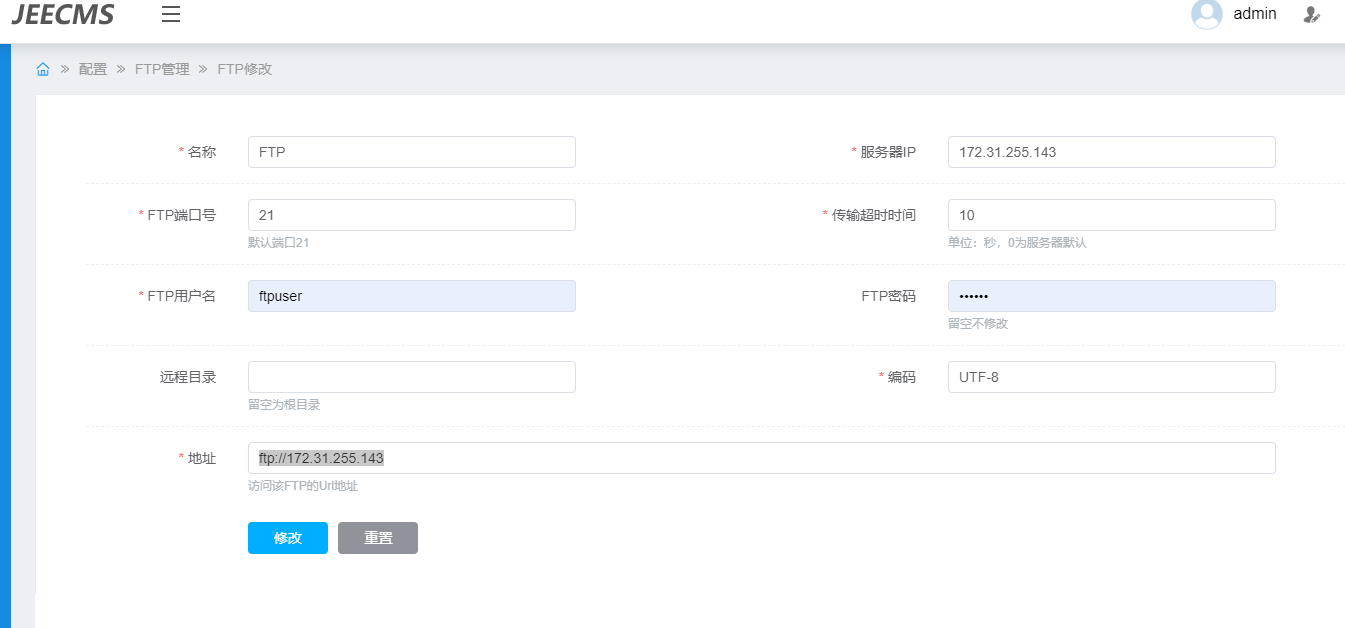Image resolution: width=1345 pixels, height=628 pixels.
Task: Click the 传输超时时间 input field
Action: pos(1111,215)
